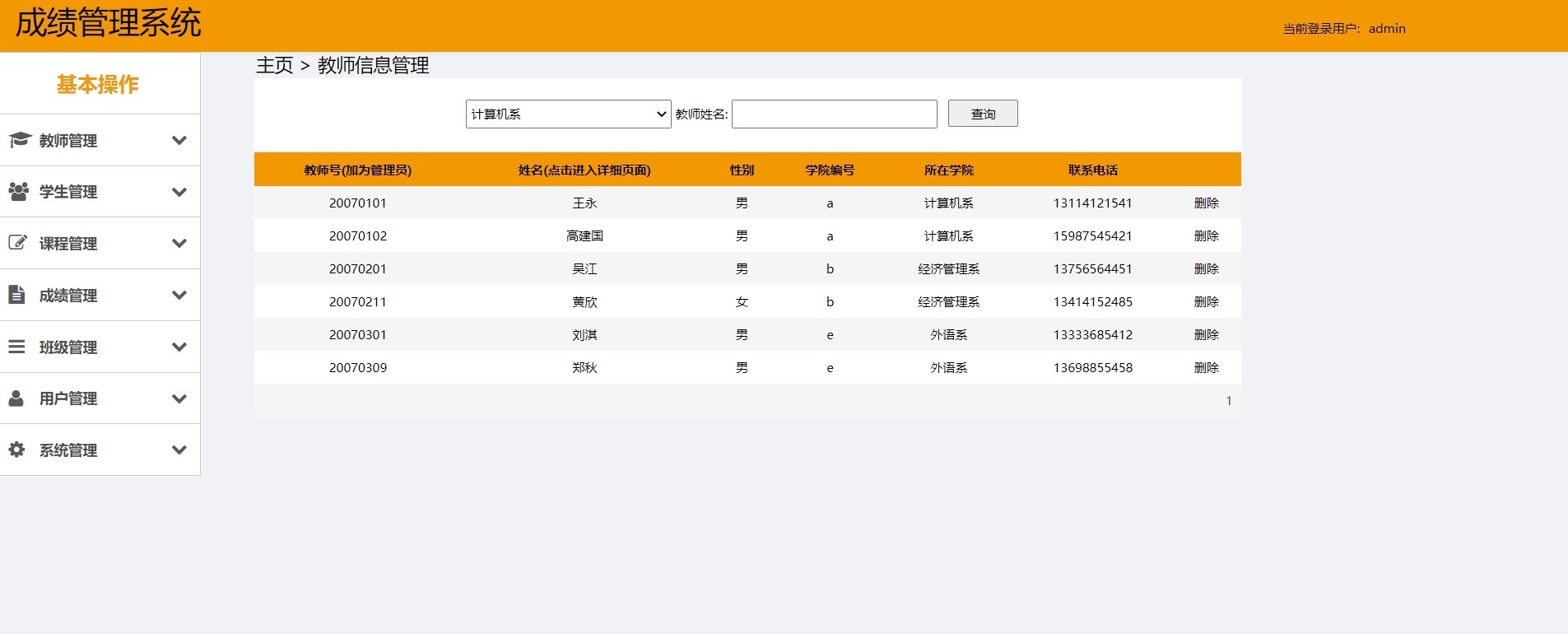Click the person icon for 用户管理
This screenshot has height=634, width=1568.
click(x=16, y=398)
